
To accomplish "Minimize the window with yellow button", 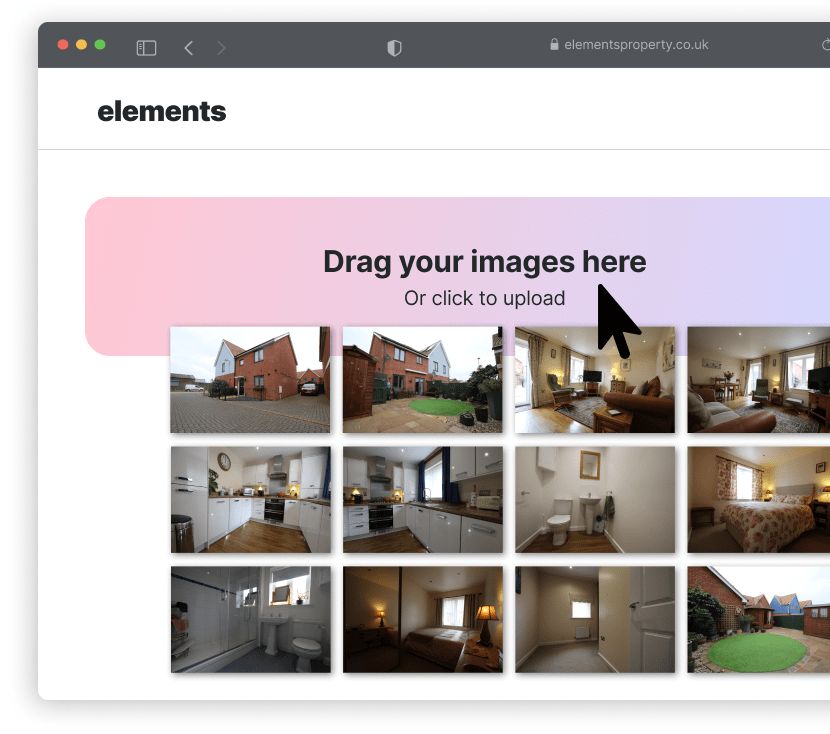I will 82,44.
